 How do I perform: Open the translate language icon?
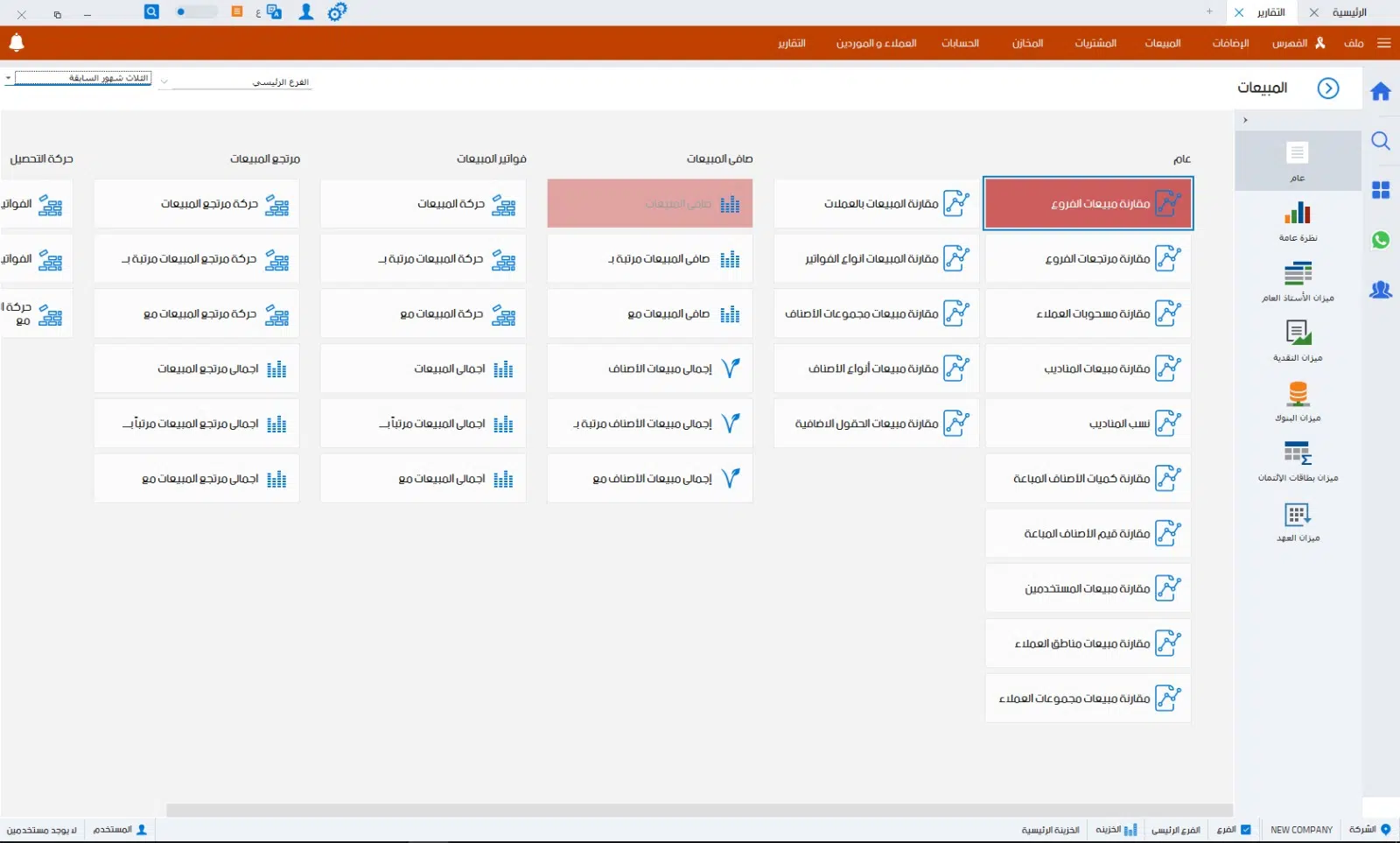point(274,12)
